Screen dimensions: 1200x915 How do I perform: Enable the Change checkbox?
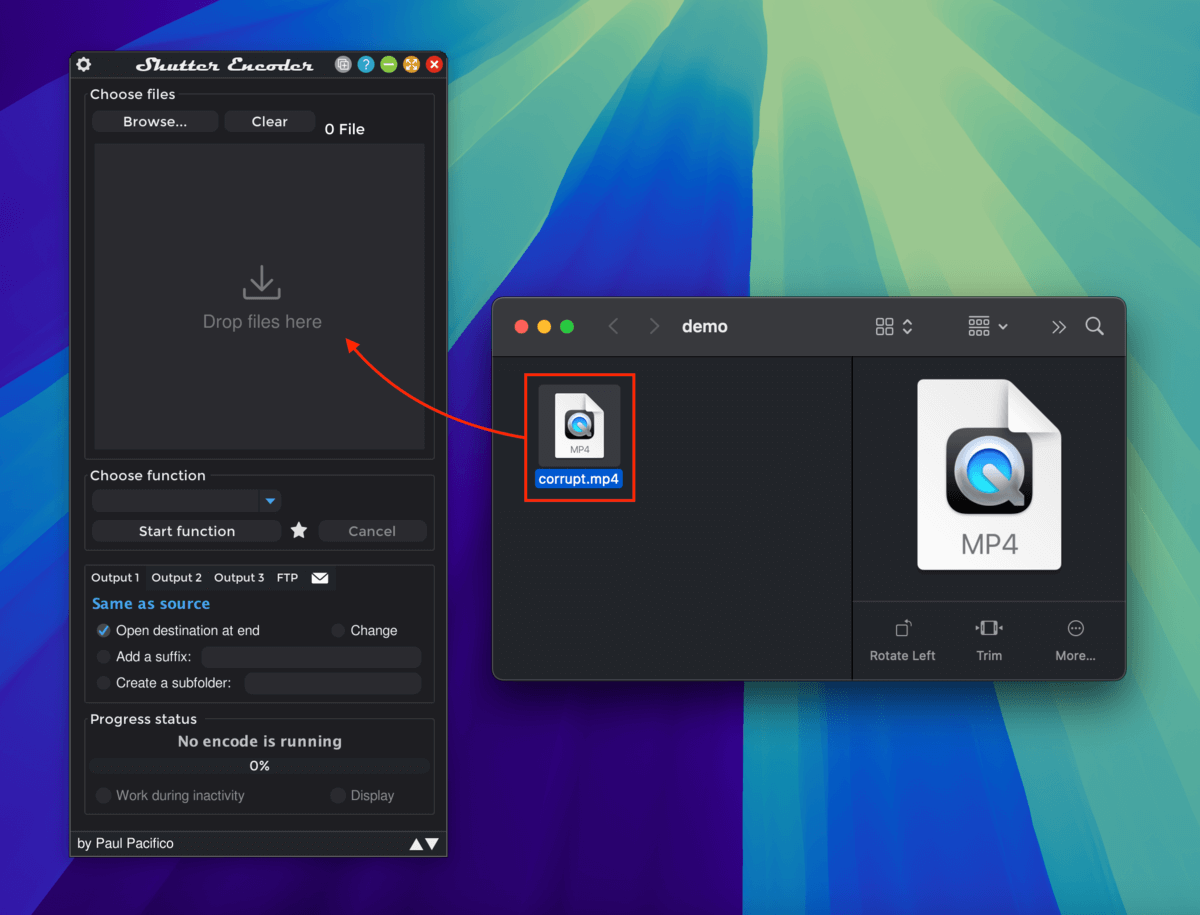coord(338,631)
